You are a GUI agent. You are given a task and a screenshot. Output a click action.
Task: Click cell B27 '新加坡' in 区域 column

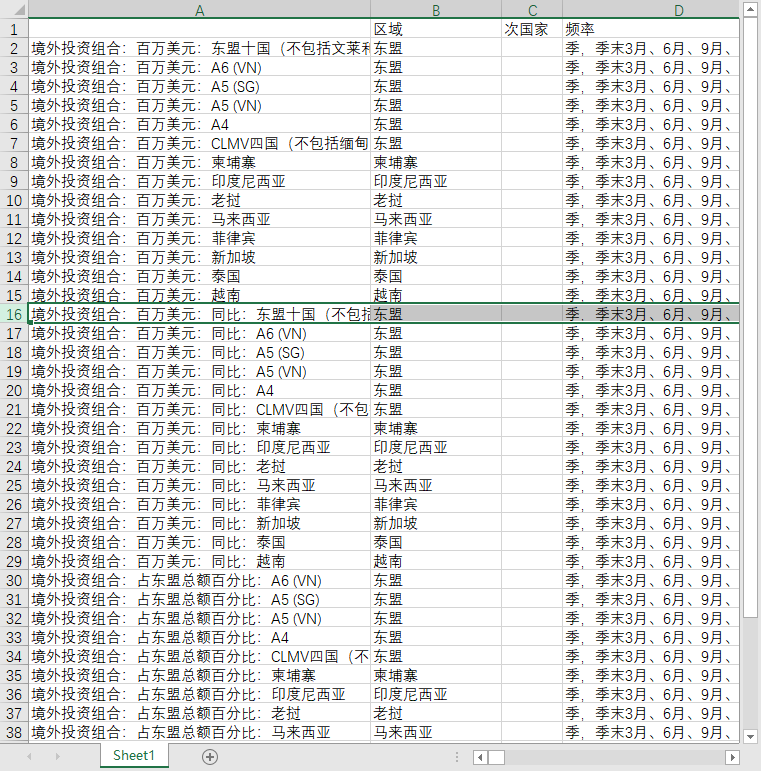tap(436, 524)
